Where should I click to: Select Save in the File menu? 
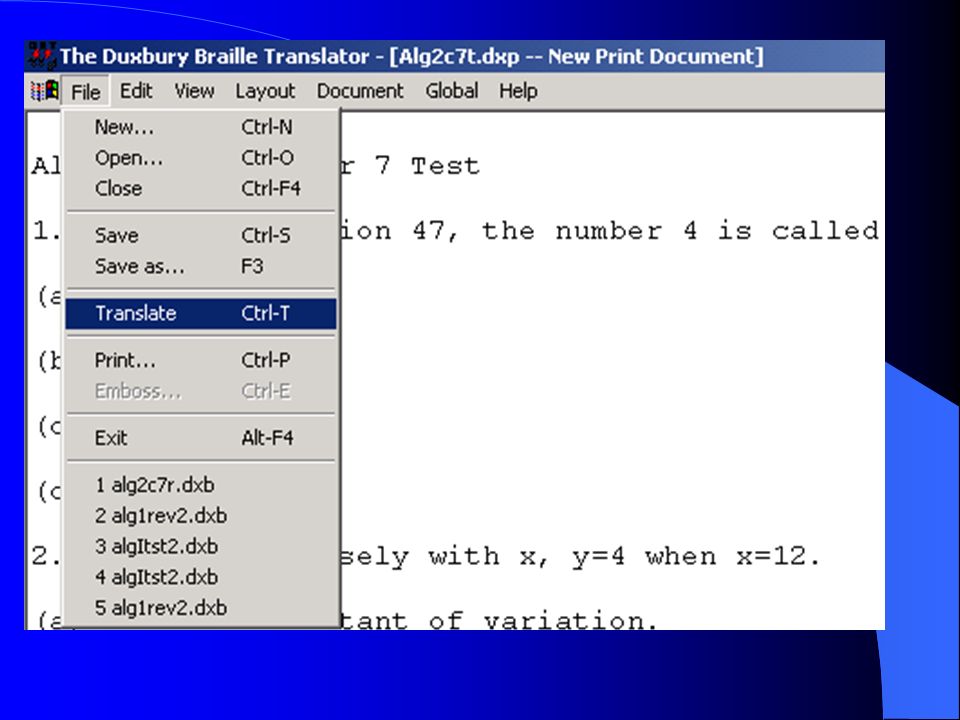tap(201, 236)
